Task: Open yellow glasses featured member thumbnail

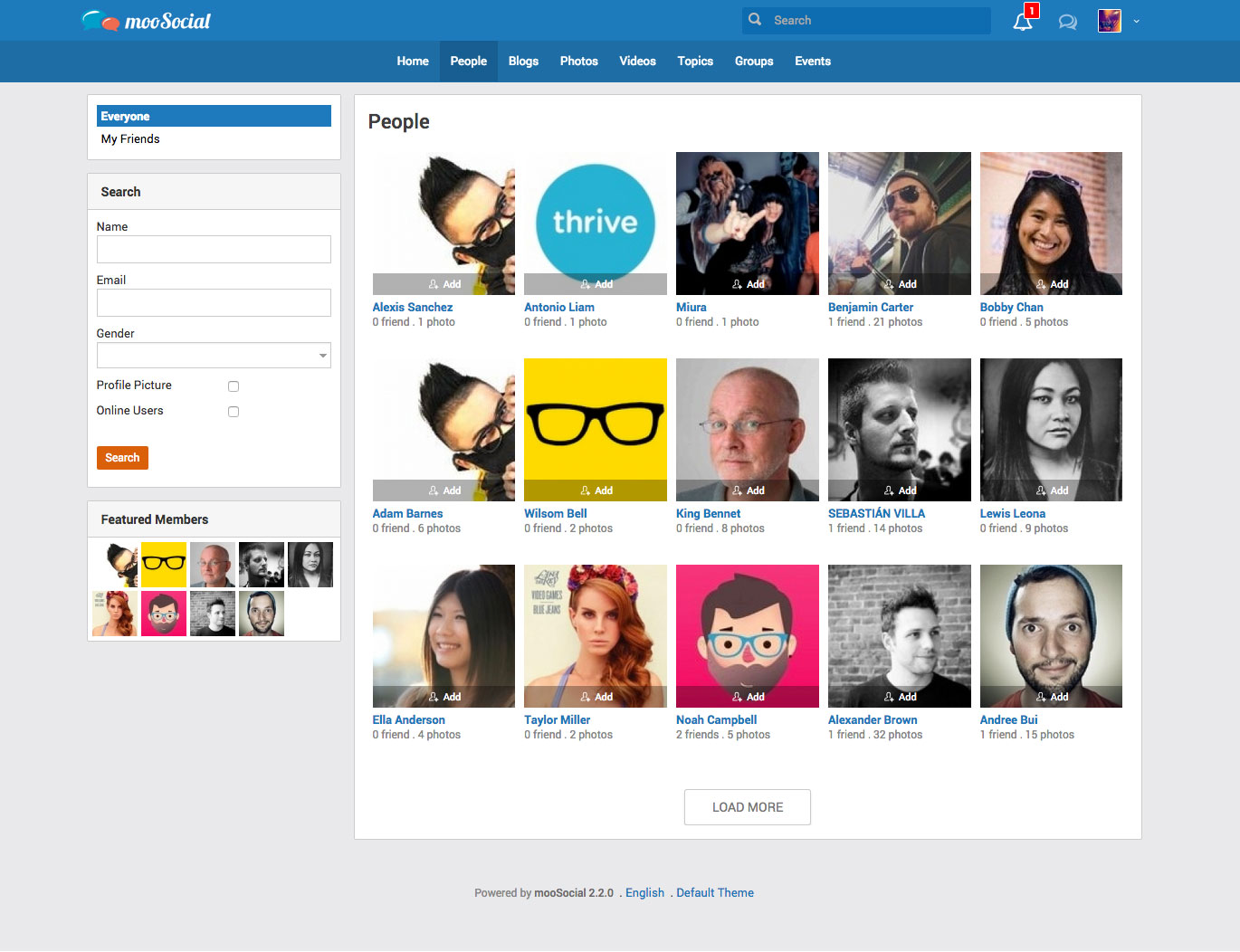Action: tap(164, 565)
